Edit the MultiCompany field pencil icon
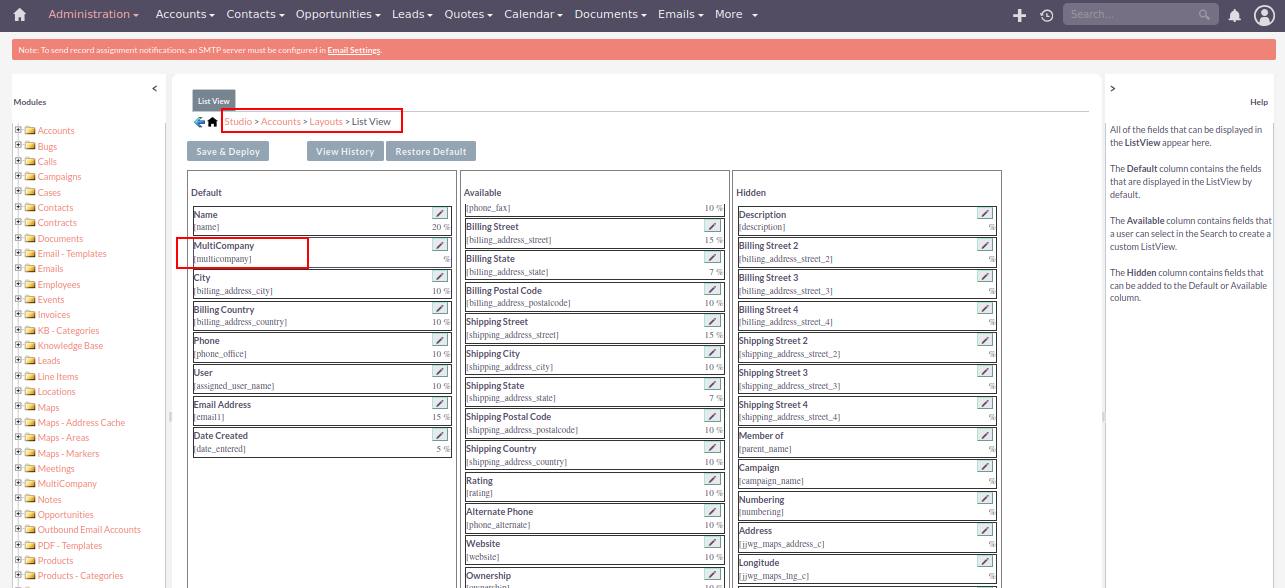Viewport: 1285px width, 588px height. (440, 245)
